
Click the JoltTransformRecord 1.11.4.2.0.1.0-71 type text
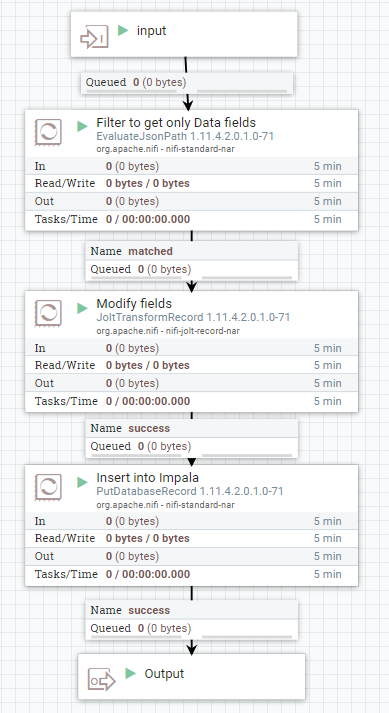click(x=193, y=317)
